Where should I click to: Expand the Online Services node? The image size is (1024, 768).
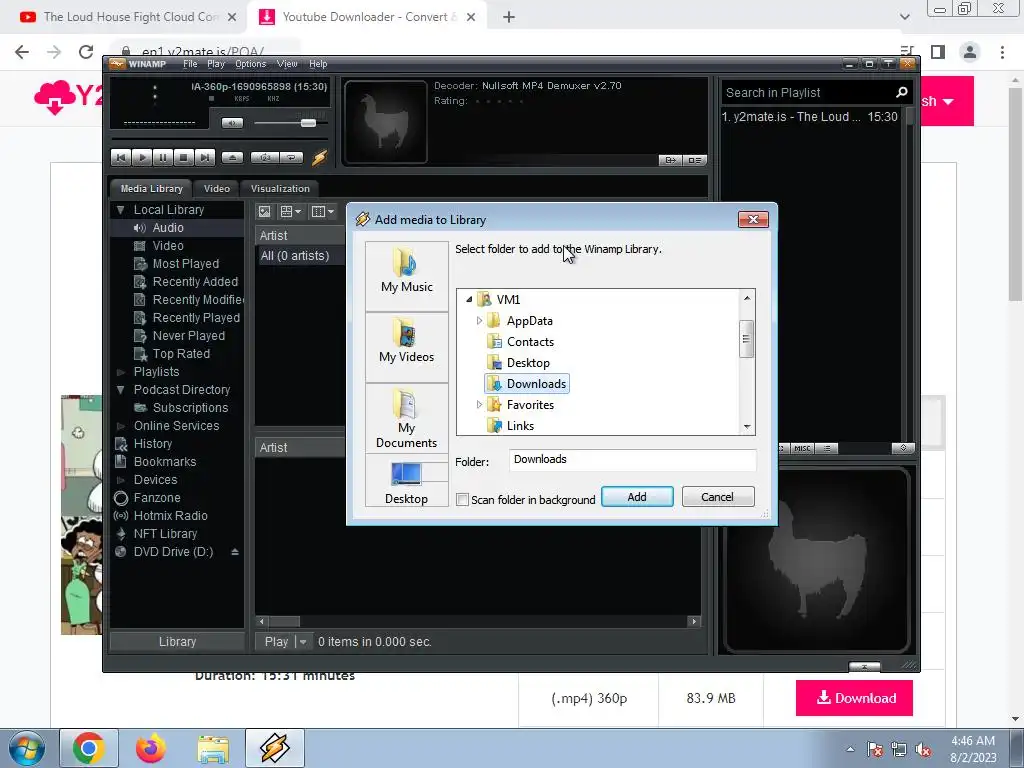[x=120, y=426]
